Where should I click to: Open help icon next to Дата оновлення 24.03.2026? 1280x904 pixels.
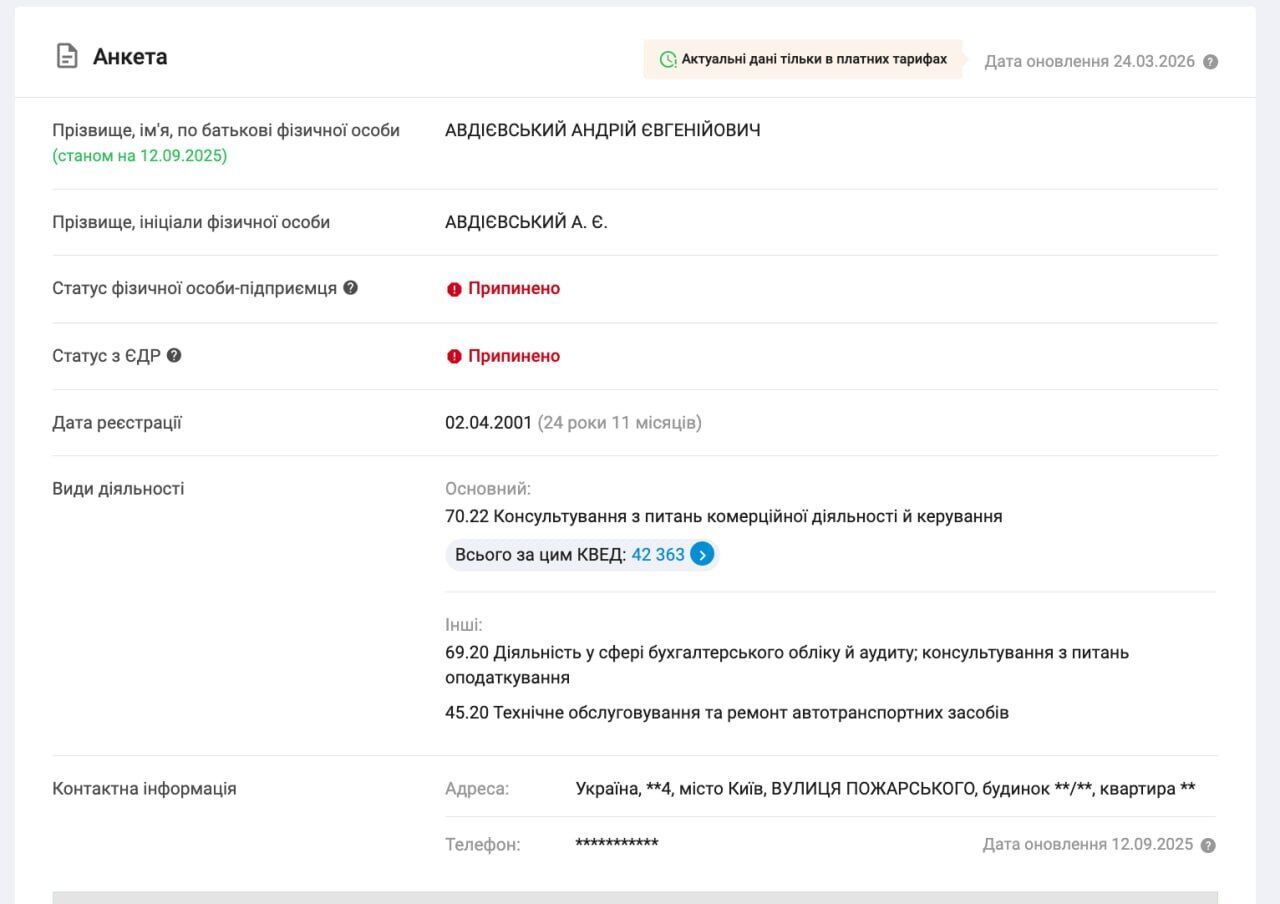click(x=1210, y=62)
